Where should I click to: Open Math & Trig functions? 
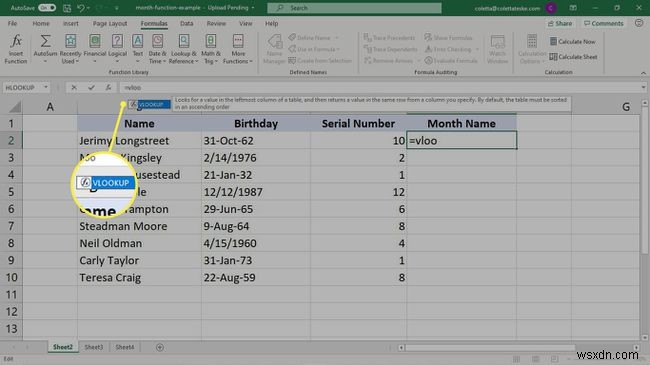211,49
